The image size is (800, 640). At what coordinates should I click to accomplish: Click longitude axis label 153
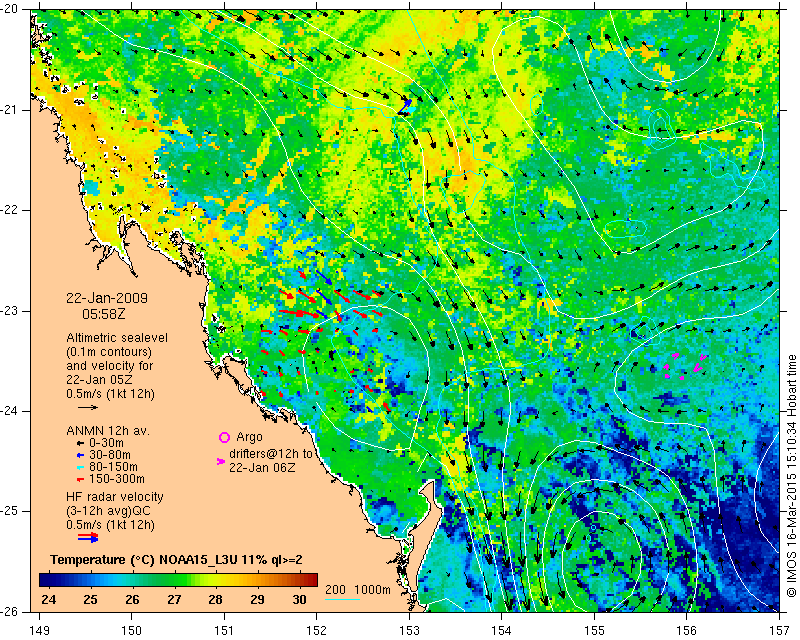tap(409, 631)
